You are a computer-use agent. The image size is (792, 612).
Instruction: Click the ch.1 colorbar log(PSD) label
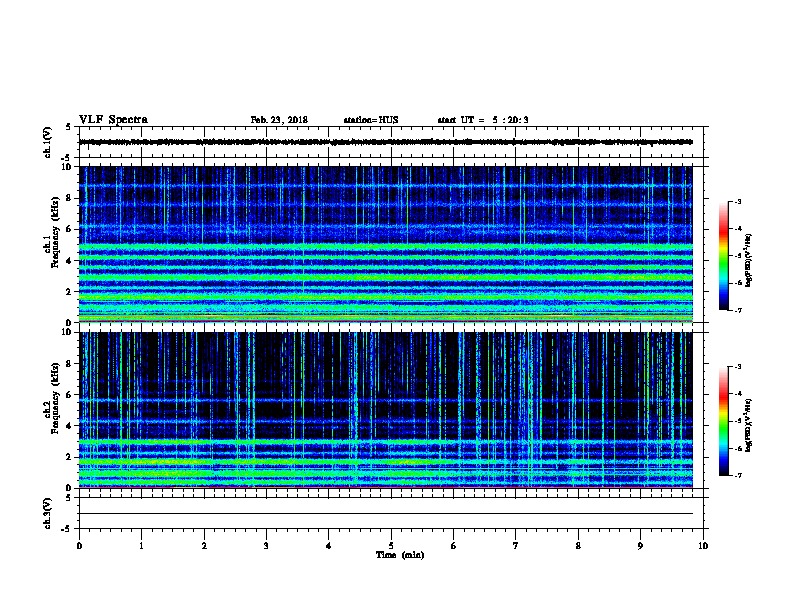pos(748,260)
